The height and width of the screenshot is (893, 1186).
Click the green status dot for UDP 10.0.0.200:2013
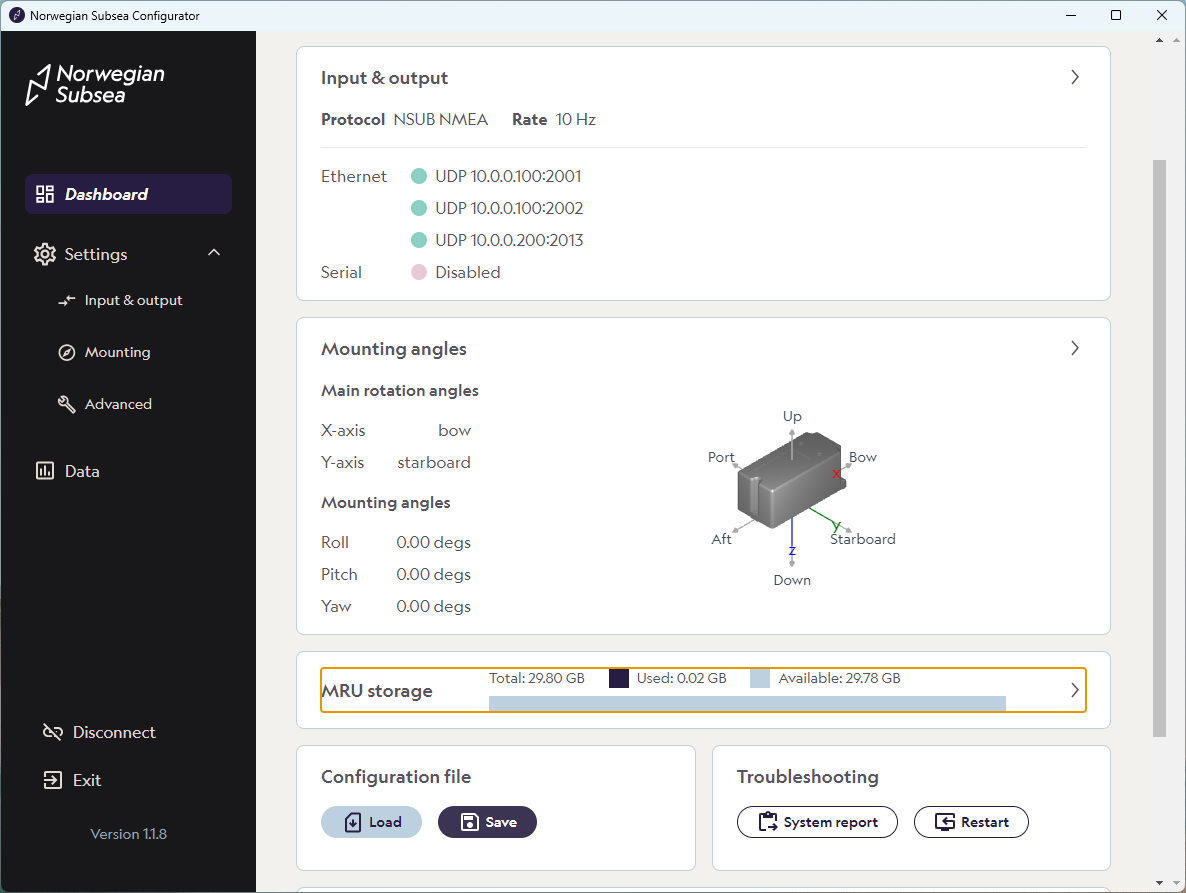tap(418, 240)
